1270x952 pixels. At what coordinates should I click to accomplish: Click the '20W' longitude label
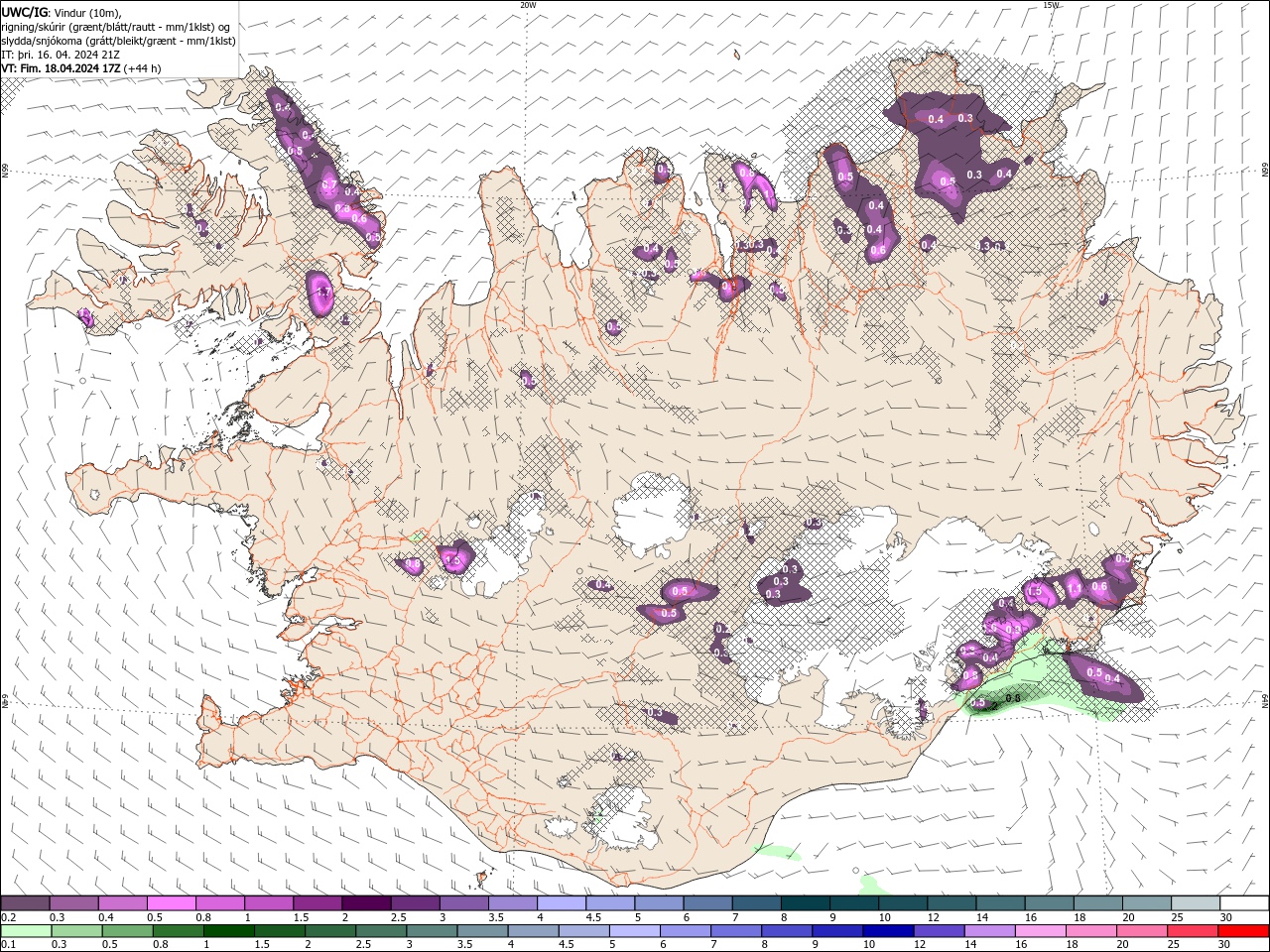pyautogui.click(x=528, y=5)
